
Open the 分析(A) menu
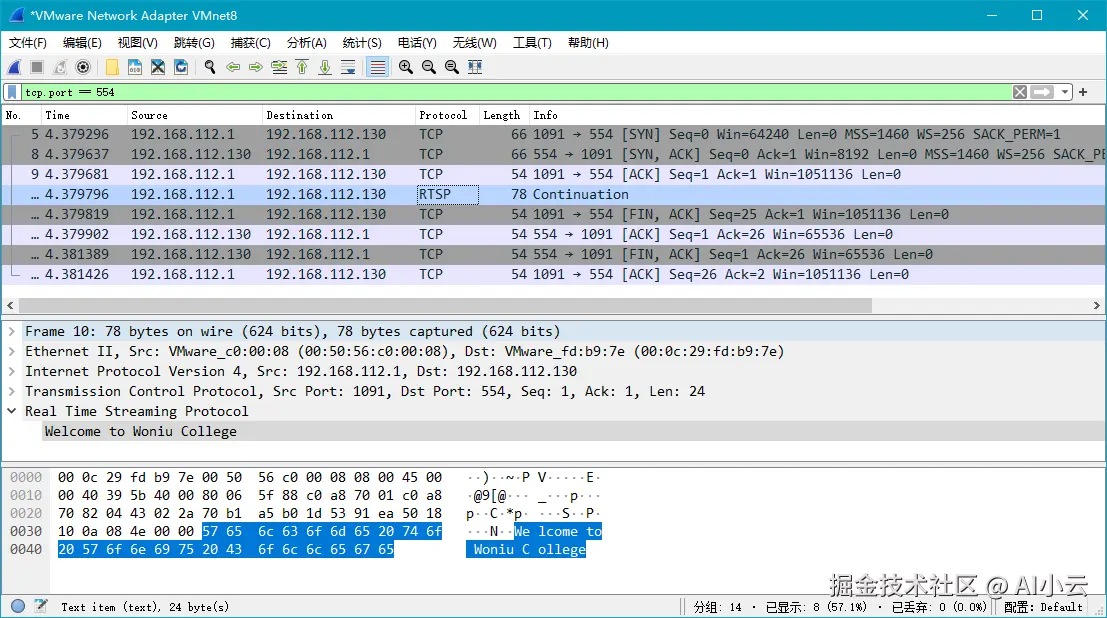306,43
